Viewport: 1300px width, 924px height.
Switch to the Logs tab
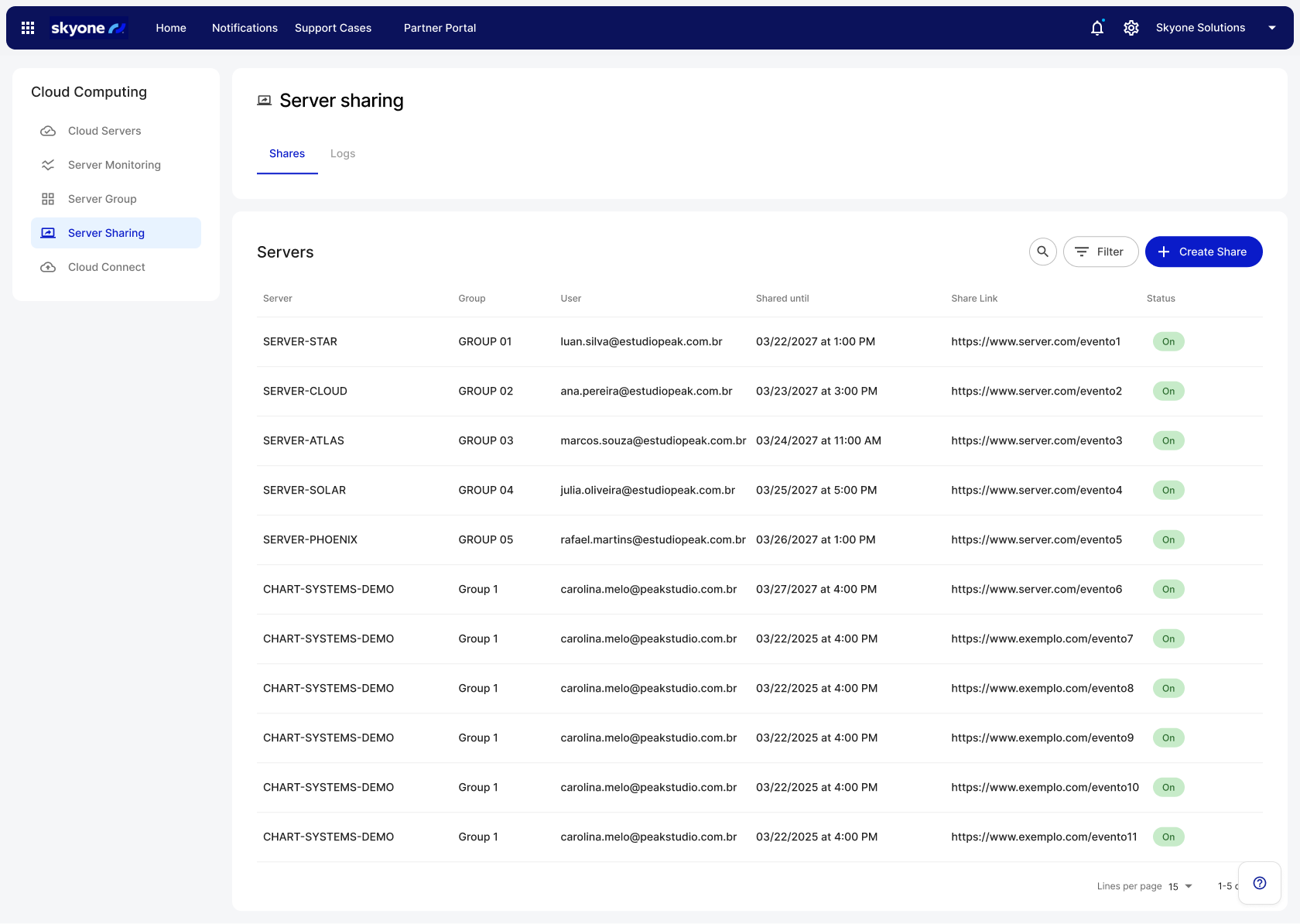point(343,153)
